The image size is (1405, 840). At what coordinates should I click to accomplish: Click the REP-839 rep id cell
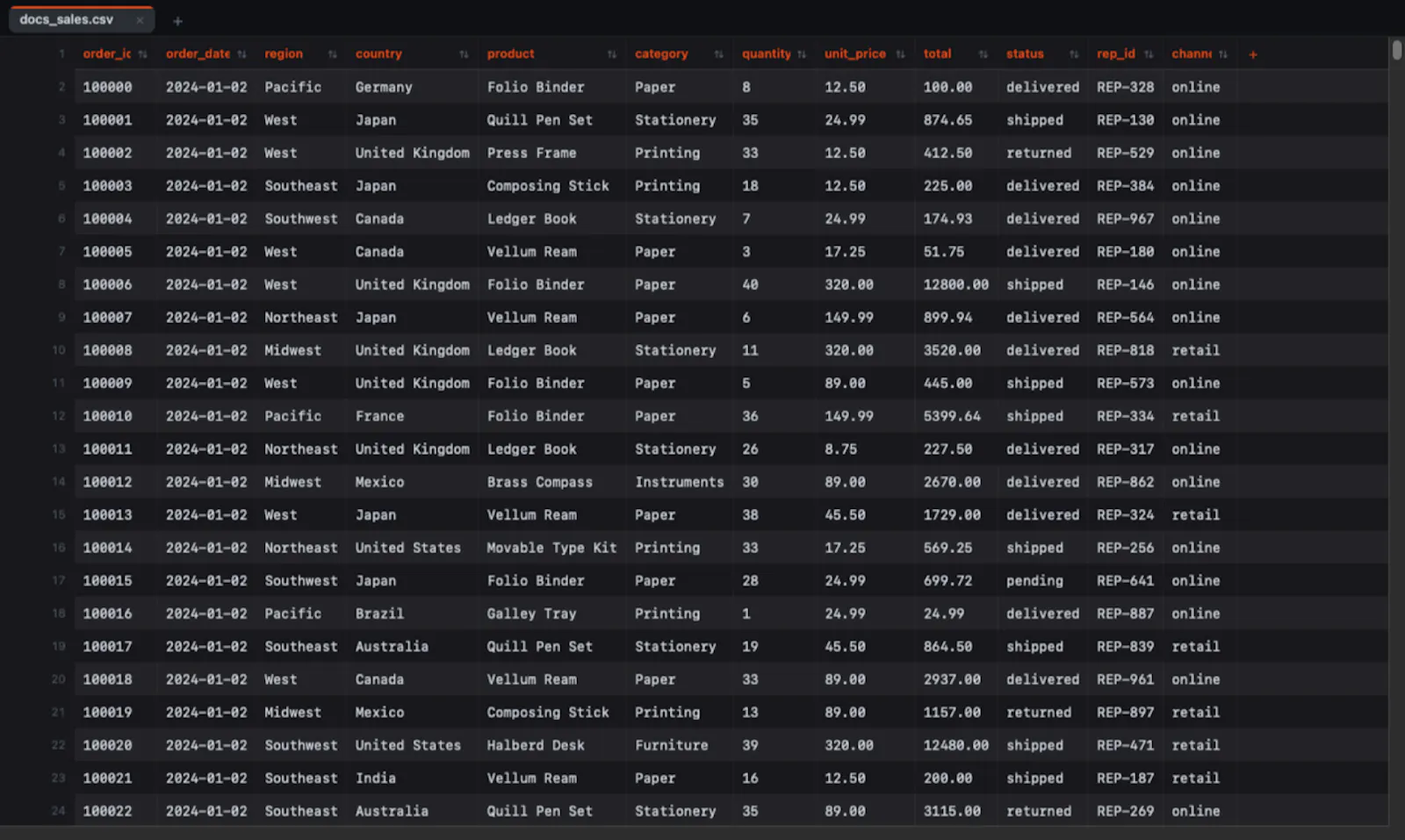pos(1127,647)
